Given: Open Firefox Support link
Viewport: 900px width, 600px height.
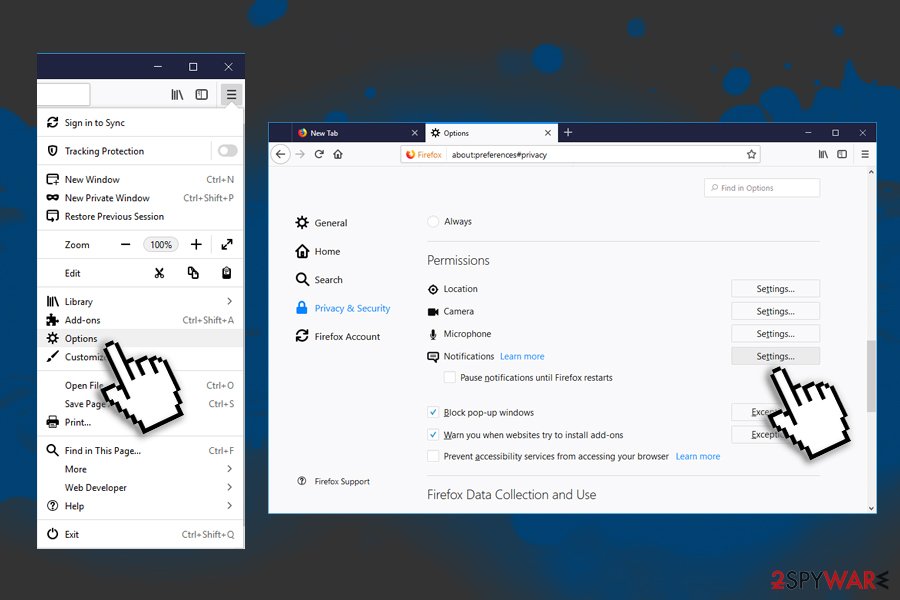Looking at the screenshot, I should [333, 481].
